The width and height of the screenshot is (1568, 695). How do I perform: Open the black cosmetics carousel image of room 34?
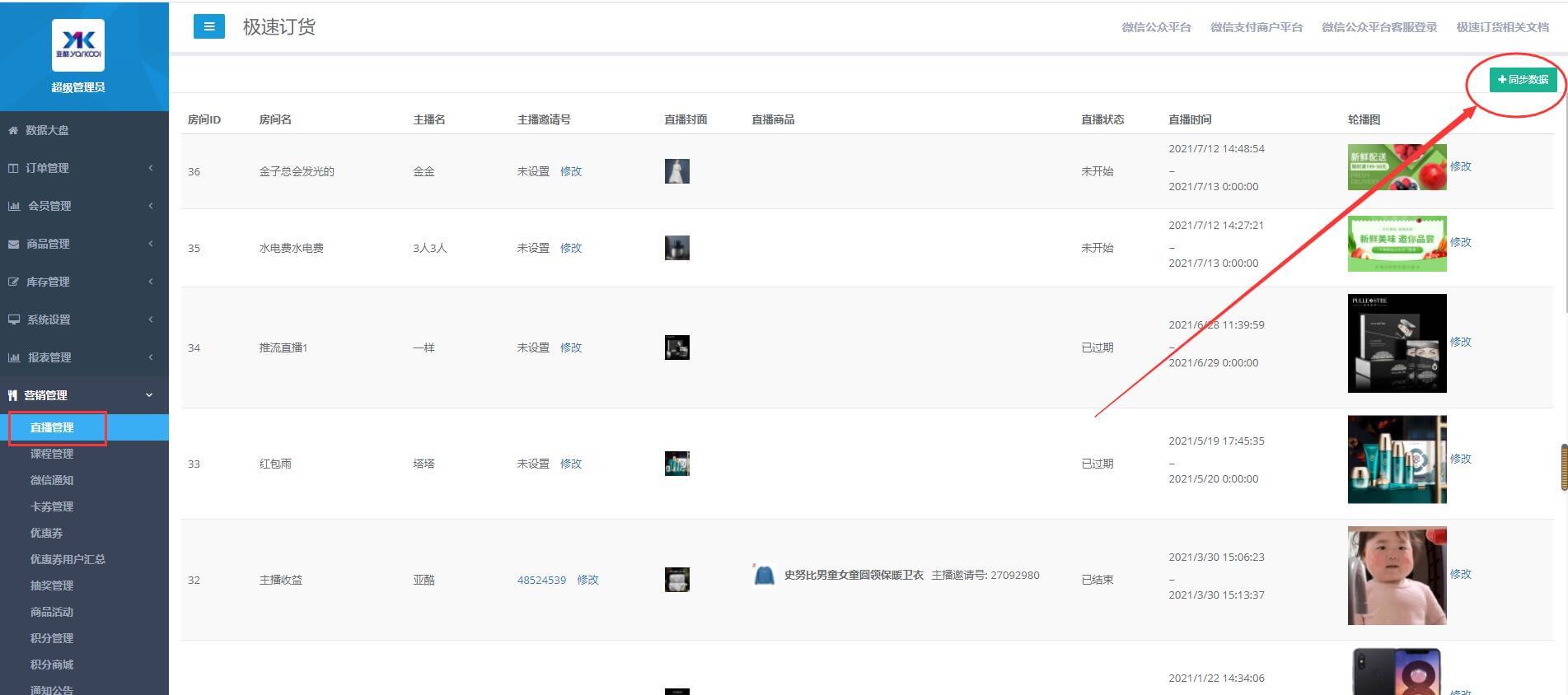click(x=1397, y=343)
